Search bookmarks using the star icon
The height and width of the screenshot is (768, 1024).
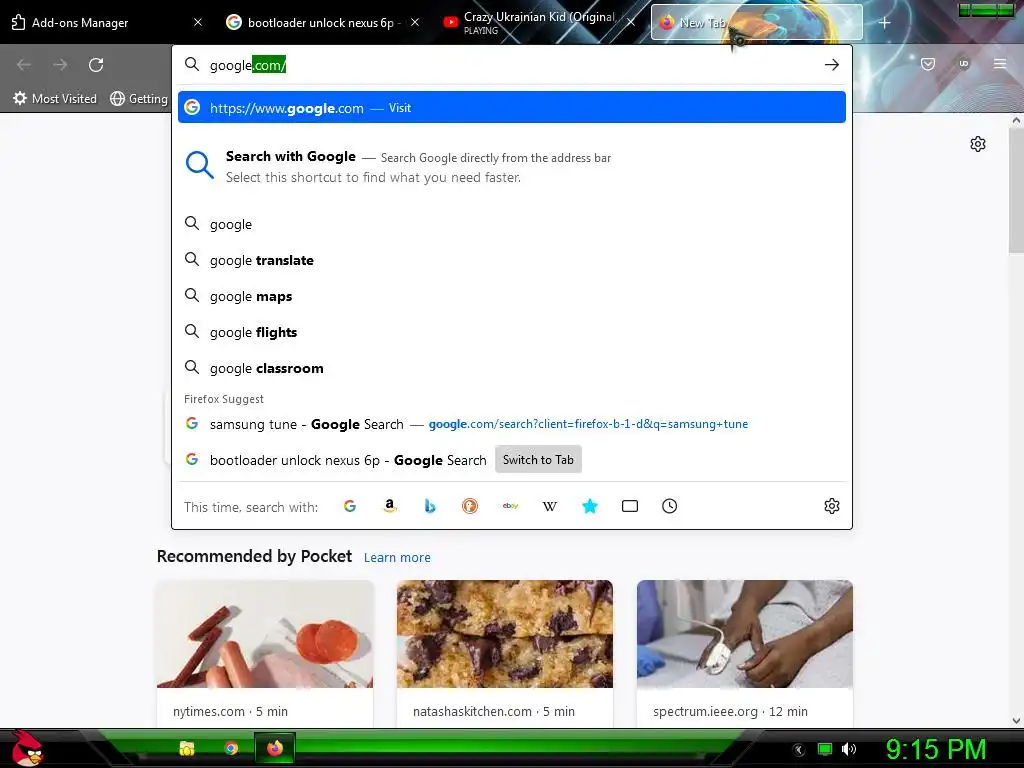click(590, 506)
